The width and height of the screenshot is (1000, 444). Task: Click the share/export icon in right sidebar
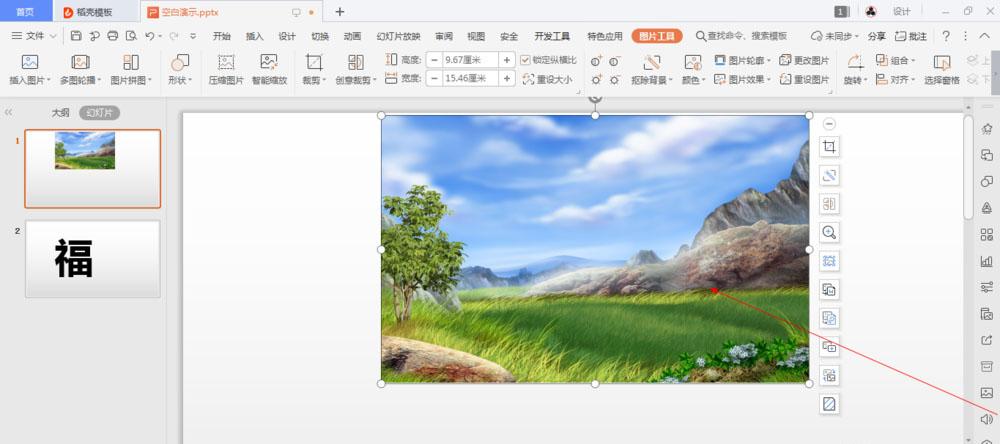987,340
